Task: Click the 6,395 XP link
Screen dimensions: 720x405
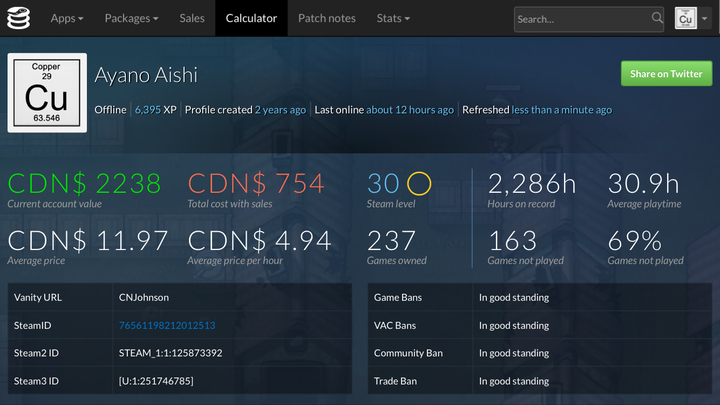Action: 155,110
